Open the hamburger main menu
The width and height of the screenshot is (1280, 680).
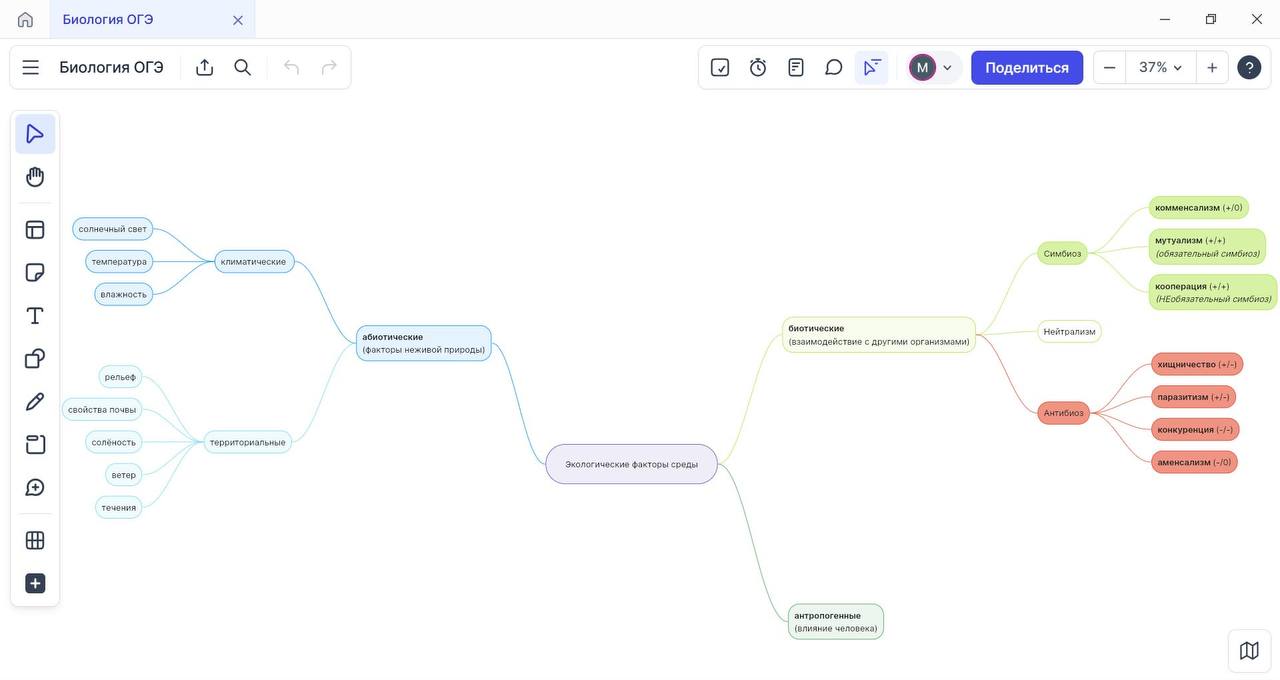(31, 67)
